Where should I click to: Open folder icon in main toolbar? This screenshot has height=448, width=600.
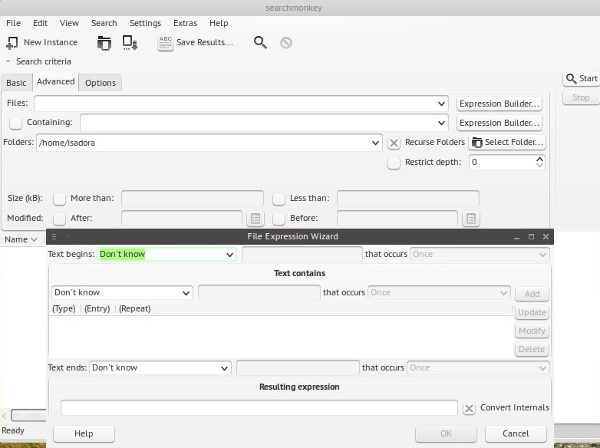[104, 43]
